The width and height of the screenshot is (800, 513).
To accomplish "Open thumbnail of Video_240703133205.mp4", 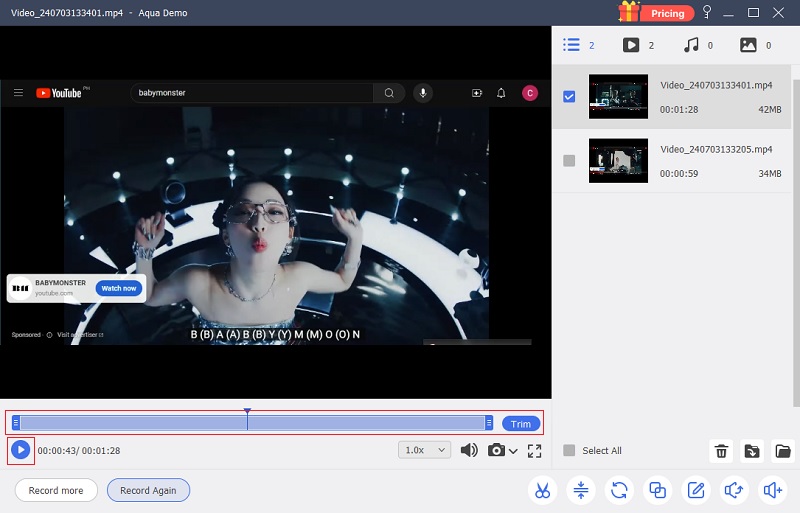I will pos(618,161).
